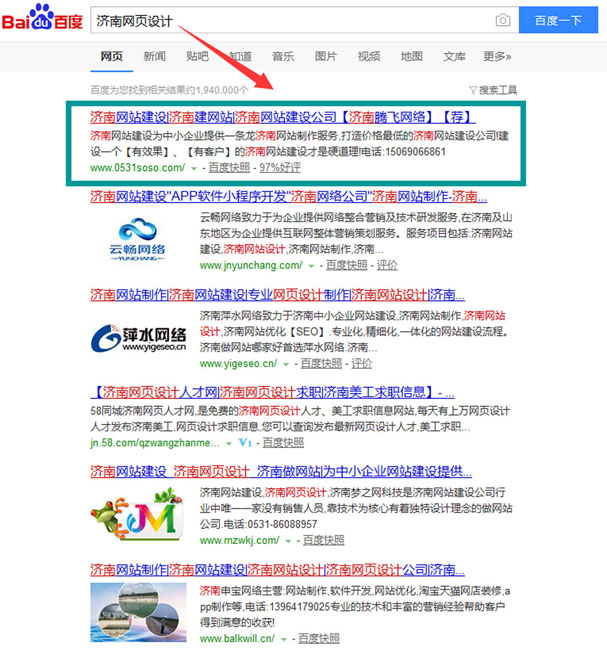Click the V1 verification badge icon
Screen dimensions: 607x654
(x=245, y=443)
